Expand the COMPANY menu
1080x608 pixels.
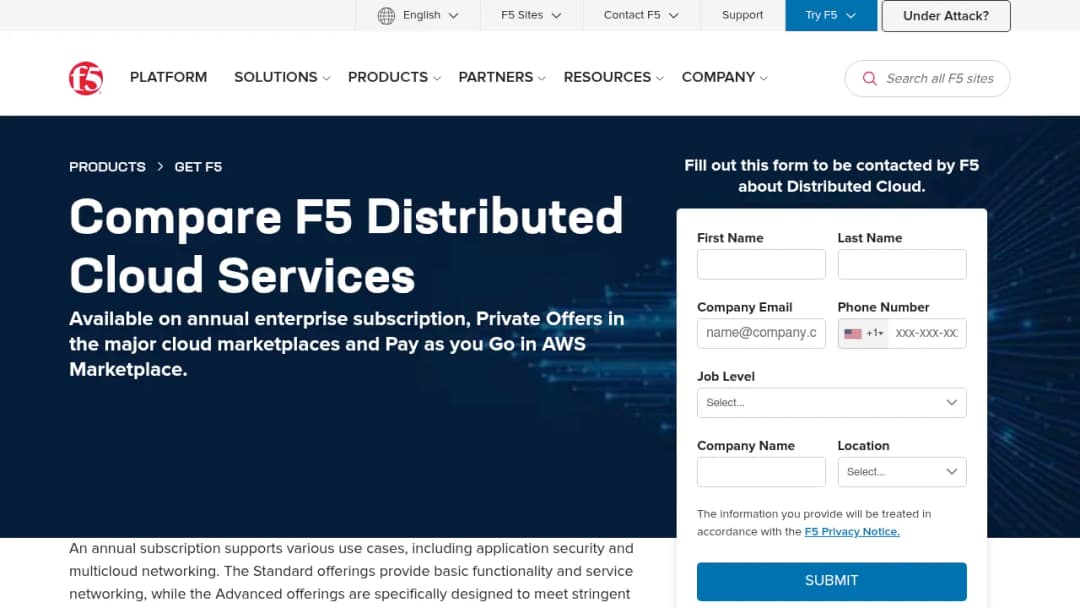[x=724, y=77]
